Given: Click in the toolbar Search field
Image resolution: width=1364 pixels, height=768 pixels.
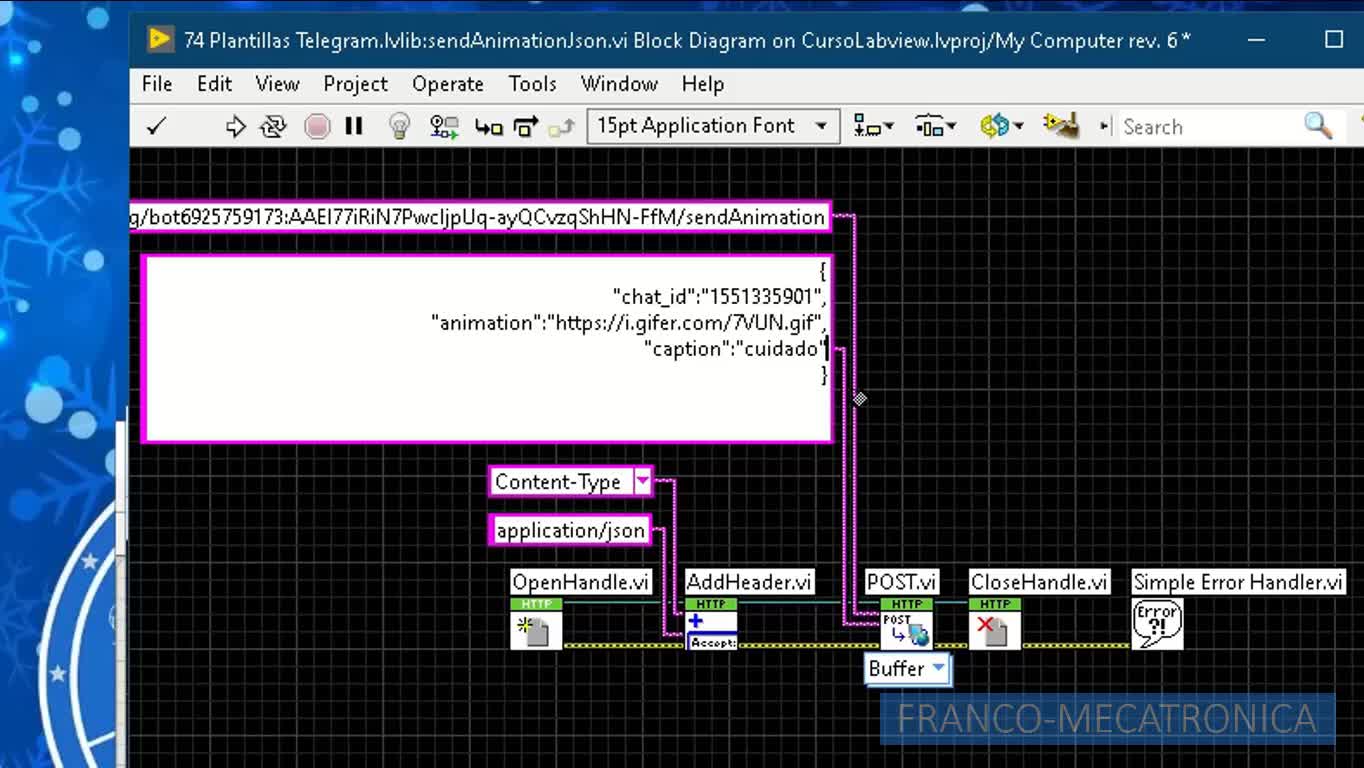Looking at the screenshot, I should (x=1205, y=127).
